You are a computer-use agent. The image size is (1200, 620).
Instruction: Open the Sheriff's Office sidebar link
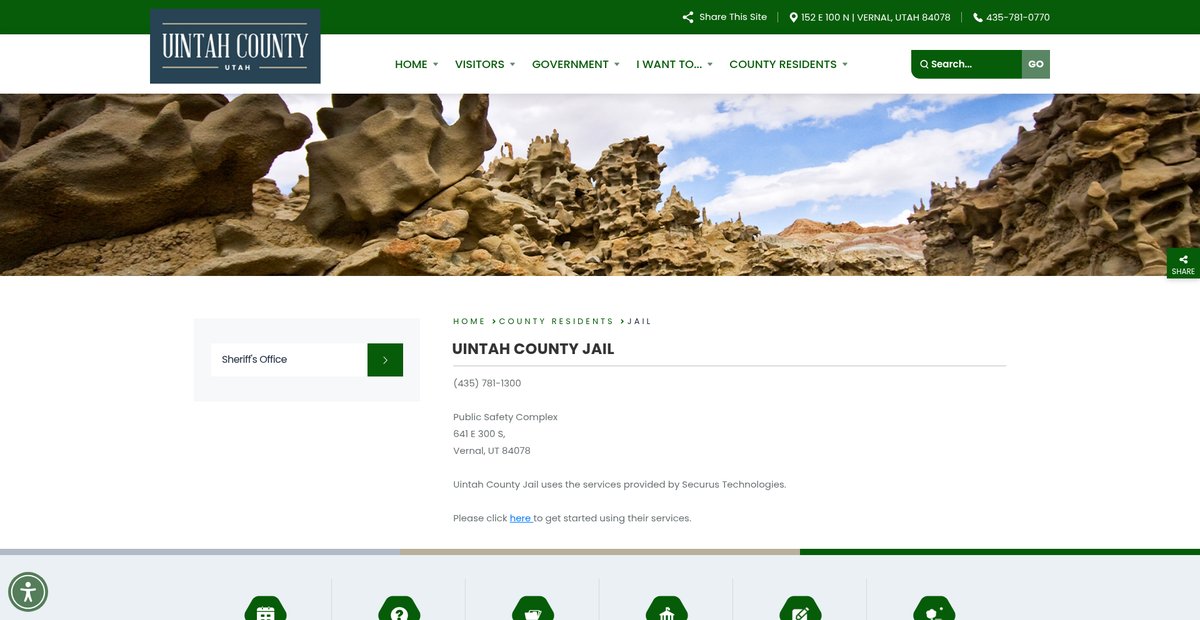point(289,360)
